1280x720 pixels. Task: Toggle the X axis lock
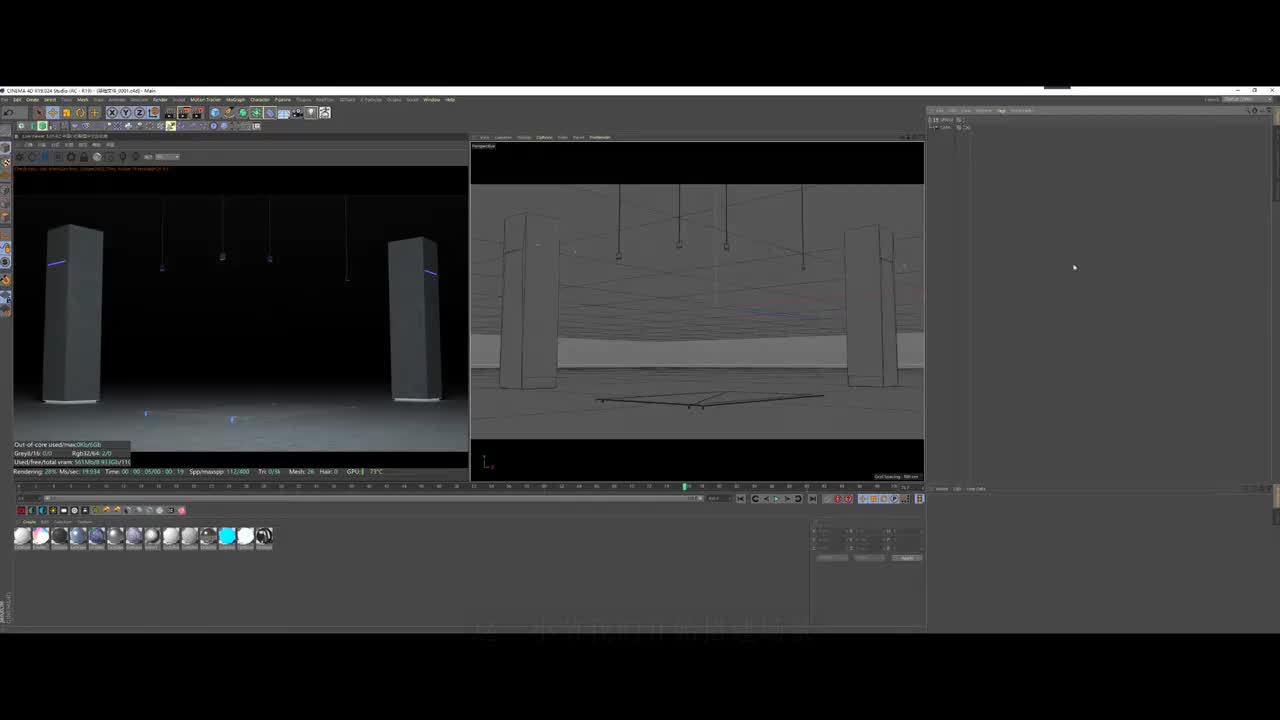coord(112,112)
